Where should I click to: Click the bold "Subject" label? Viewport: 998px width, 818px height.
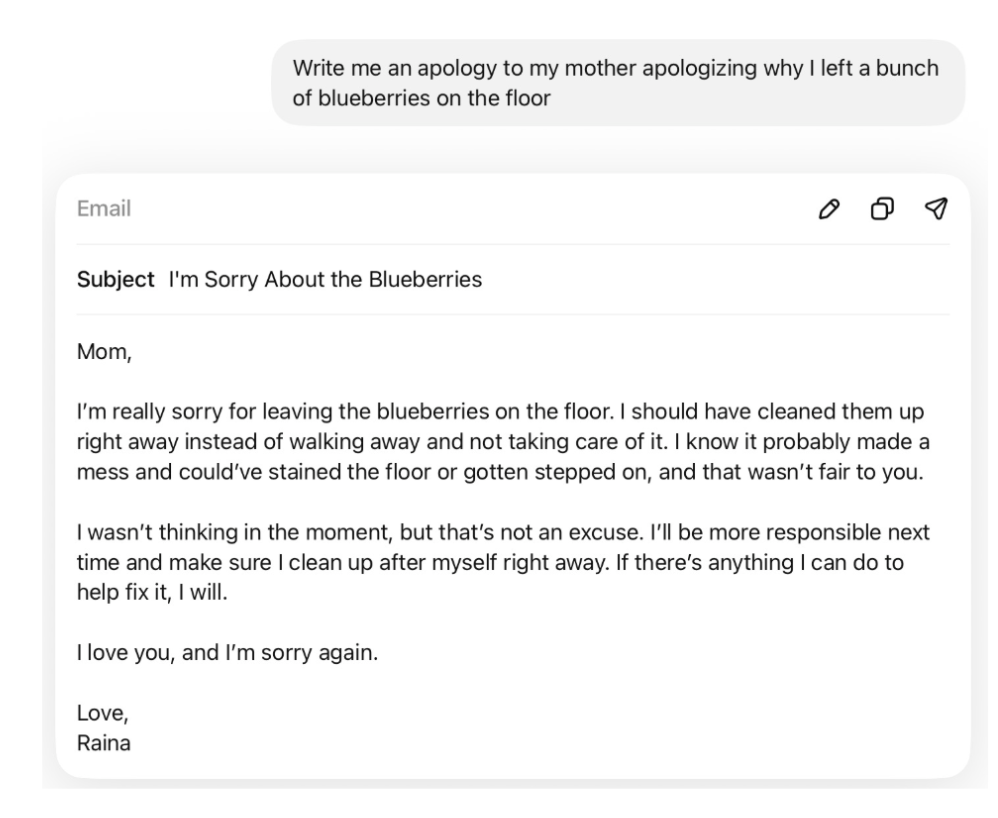(x=115, y=279)
